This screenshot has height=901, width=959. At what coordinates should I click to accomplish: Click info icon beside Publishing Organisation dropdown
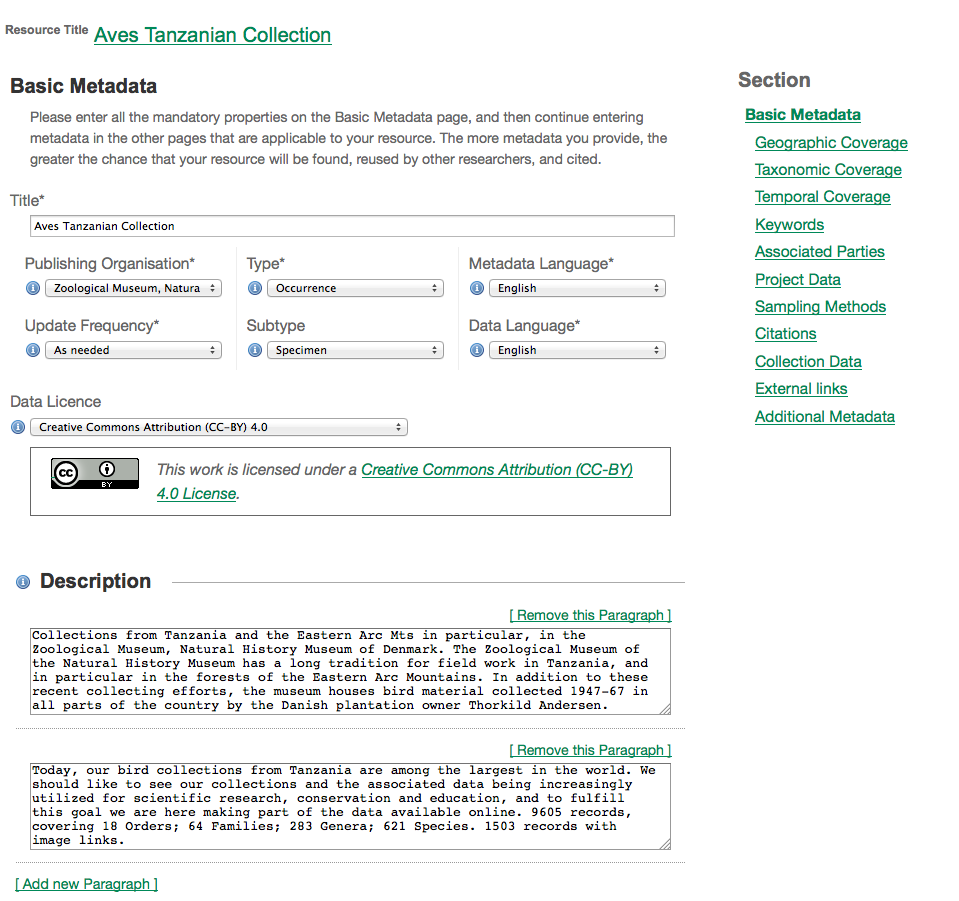coord(32,288)
